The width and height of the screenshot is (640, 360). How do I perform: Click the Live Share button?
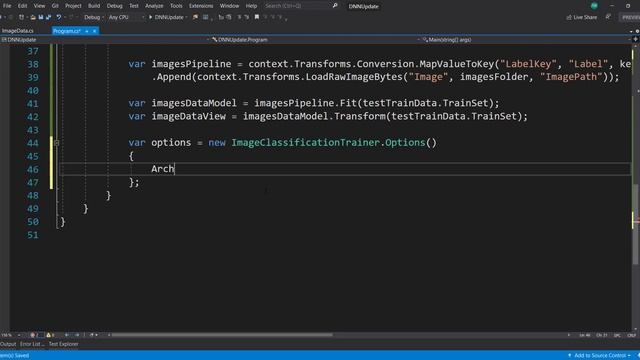582,17
